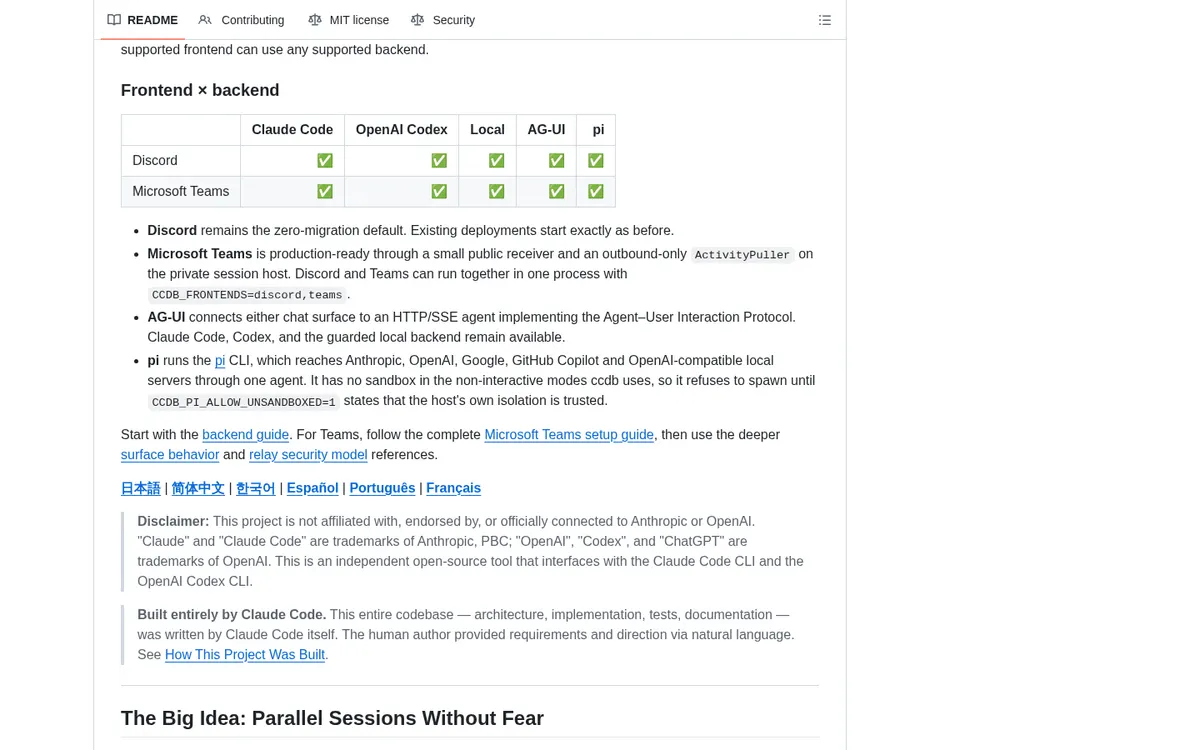Open How This Project Was Built link

click(x=245, y=655)
